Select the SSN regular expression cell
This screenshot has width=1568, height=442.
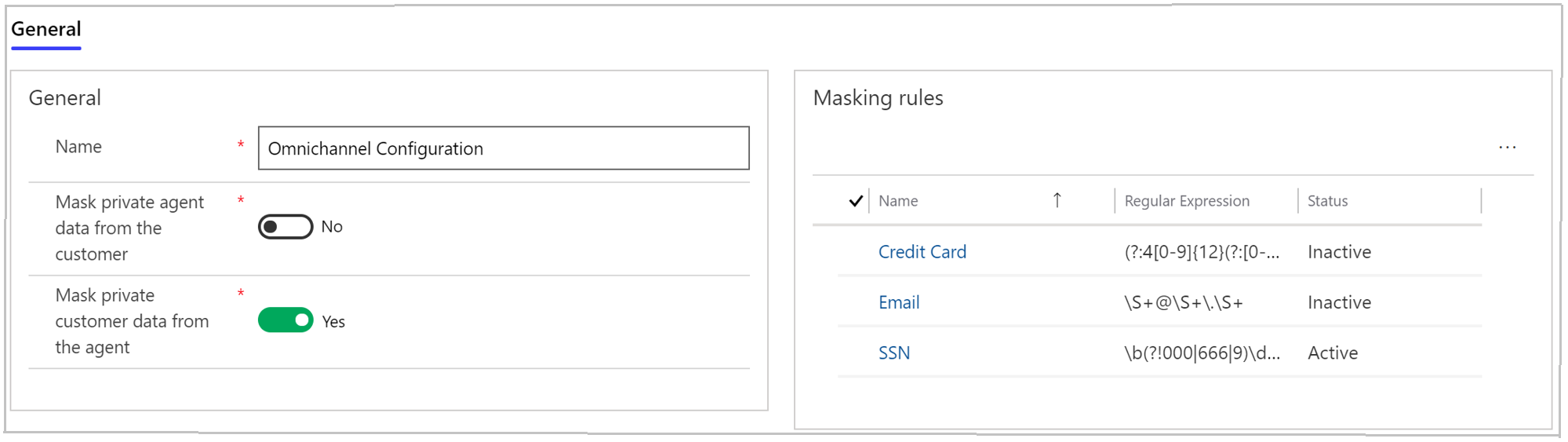1201,353
